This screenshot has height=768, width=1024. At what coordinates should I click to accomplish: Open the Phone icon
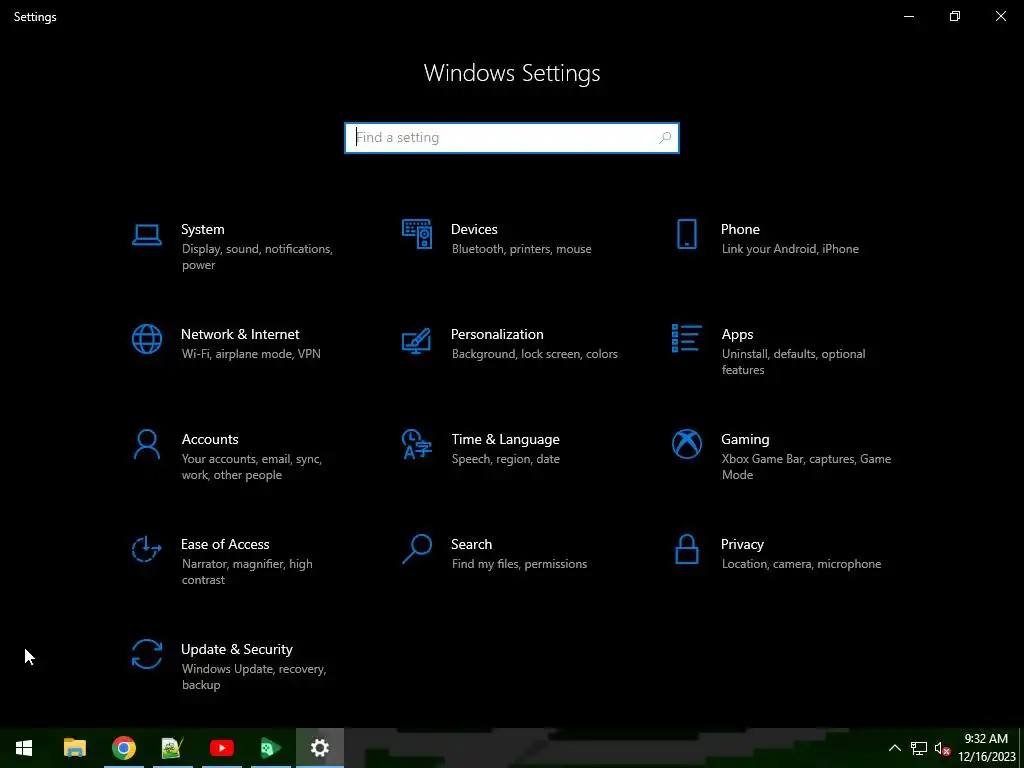(686, 234)
